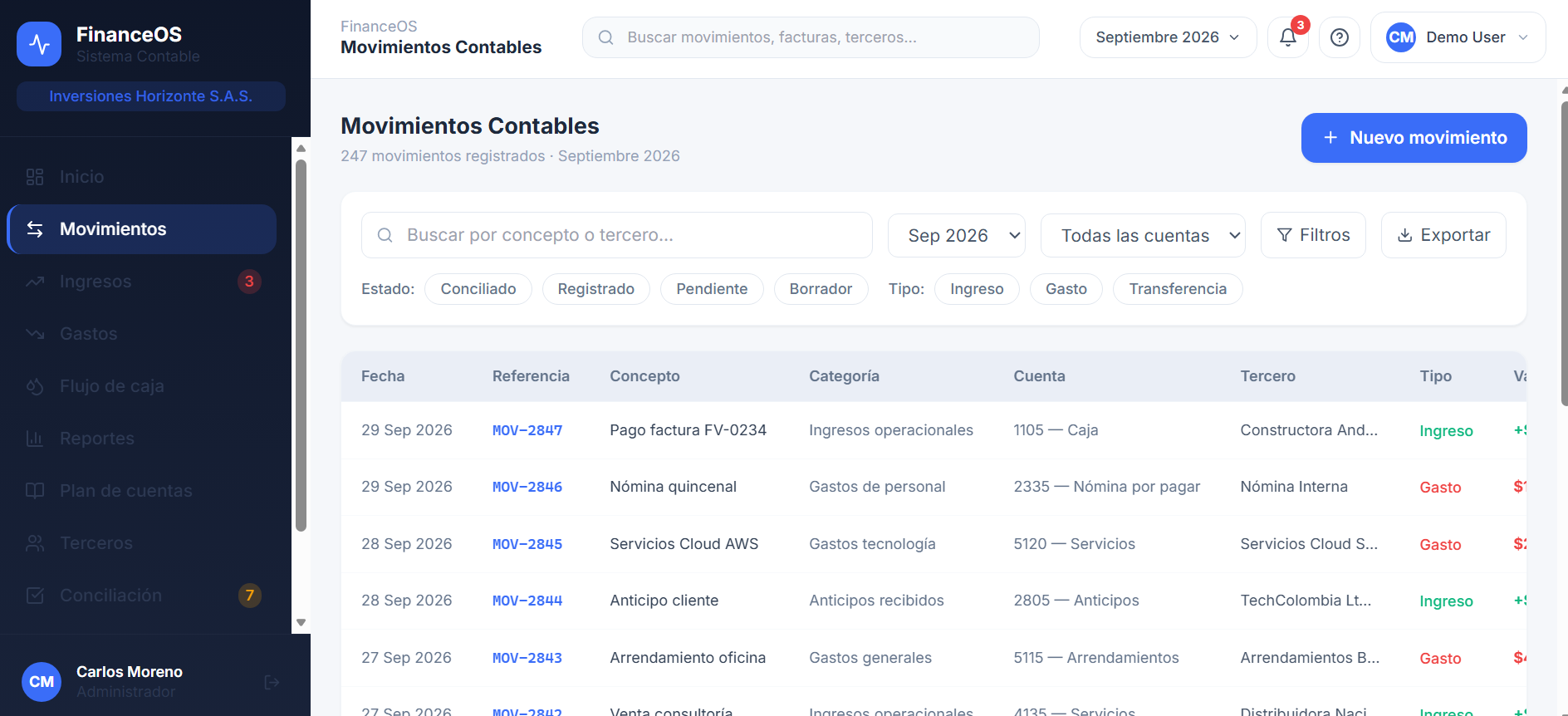
Task: Open the Reportes sidebar section
Action: (142, 439)
